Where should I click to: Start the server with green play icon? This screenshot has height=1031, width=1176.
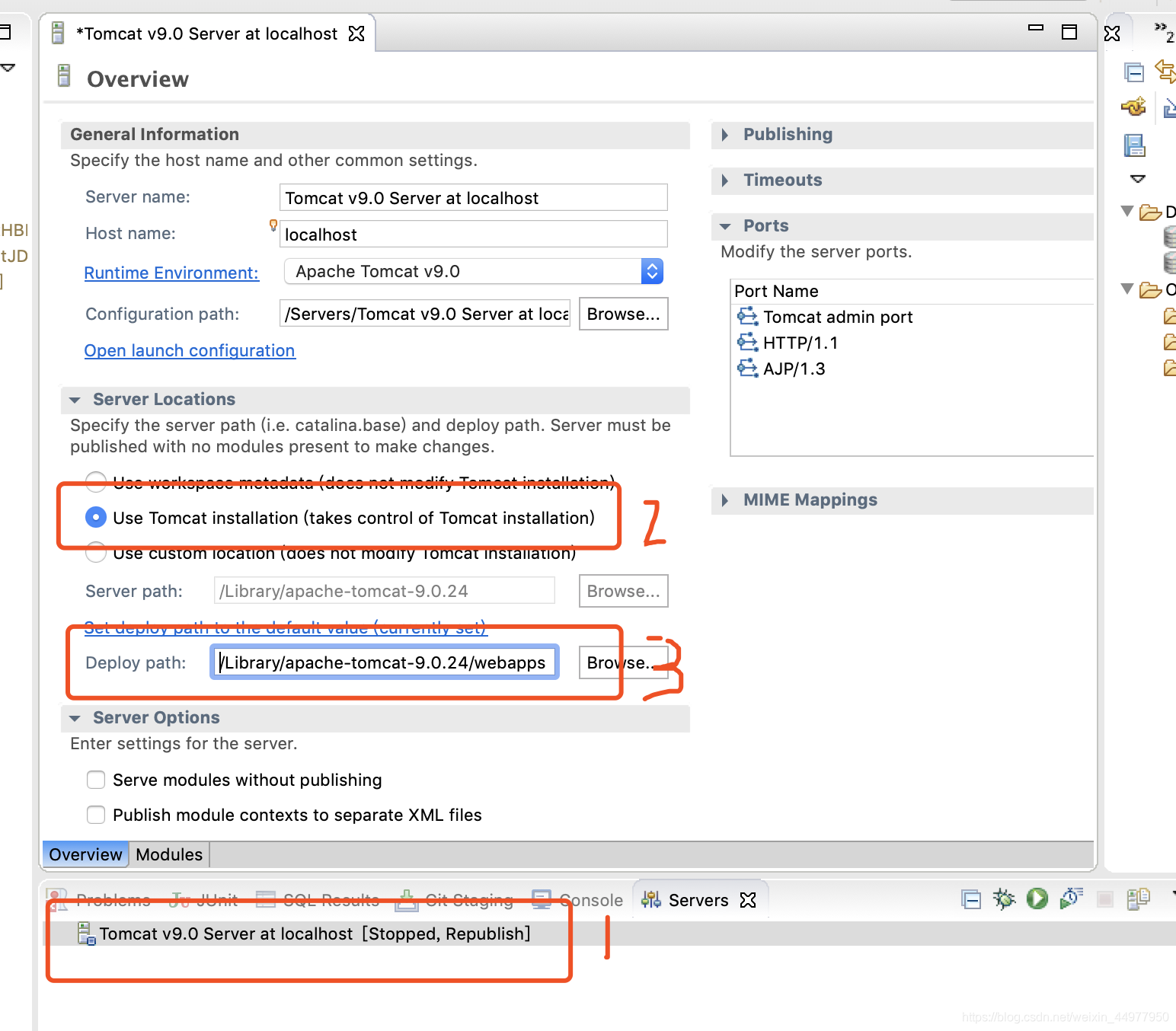point(1037,899)
